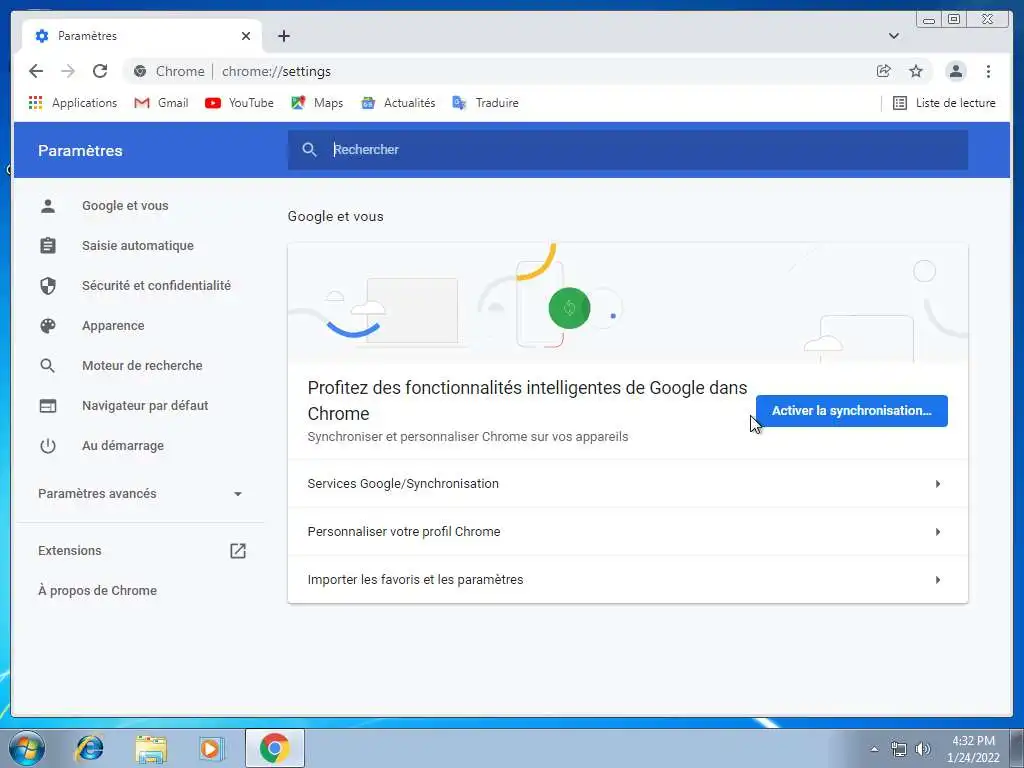Go back using the browser back arrow

pyautogui.click(x=36, y=71)
